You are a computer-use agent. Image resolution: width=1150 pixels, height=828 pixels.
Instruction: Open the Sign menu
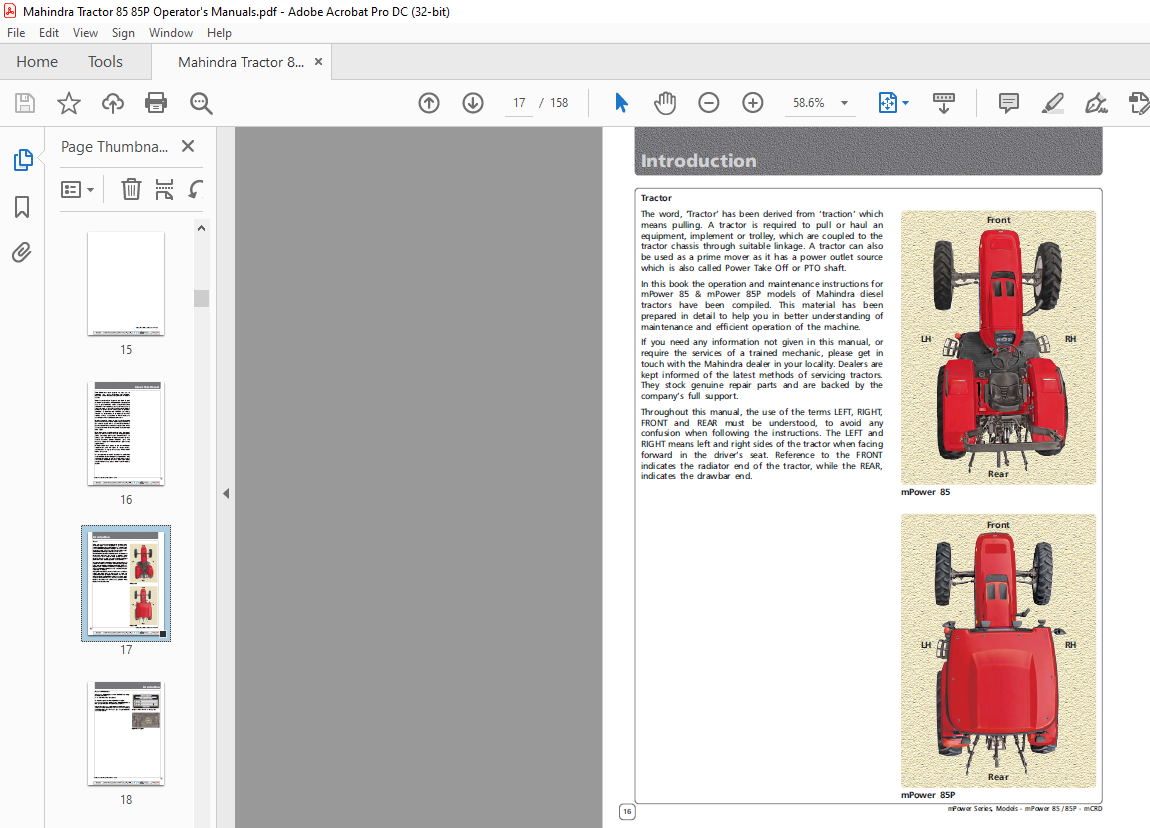point(123,33)
